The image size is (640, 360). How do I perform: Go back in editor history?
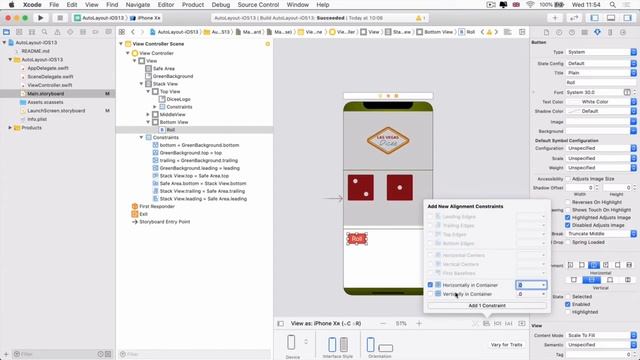(133, 32)
